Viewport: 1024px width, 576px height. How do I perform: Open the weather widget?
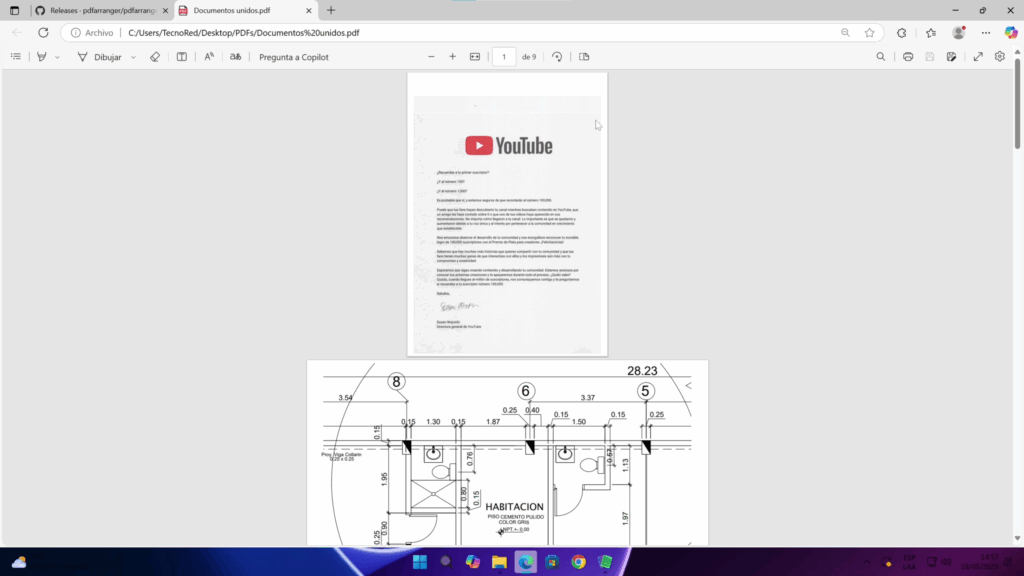coord(19,562)
